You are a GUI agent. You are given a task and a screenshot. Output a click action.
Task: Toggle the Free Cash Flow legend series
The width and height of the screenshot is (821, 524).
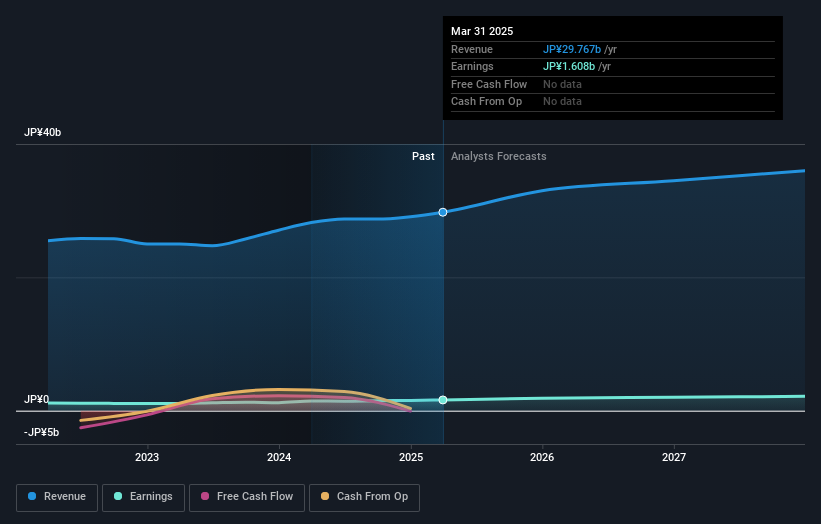coord(247,497)
